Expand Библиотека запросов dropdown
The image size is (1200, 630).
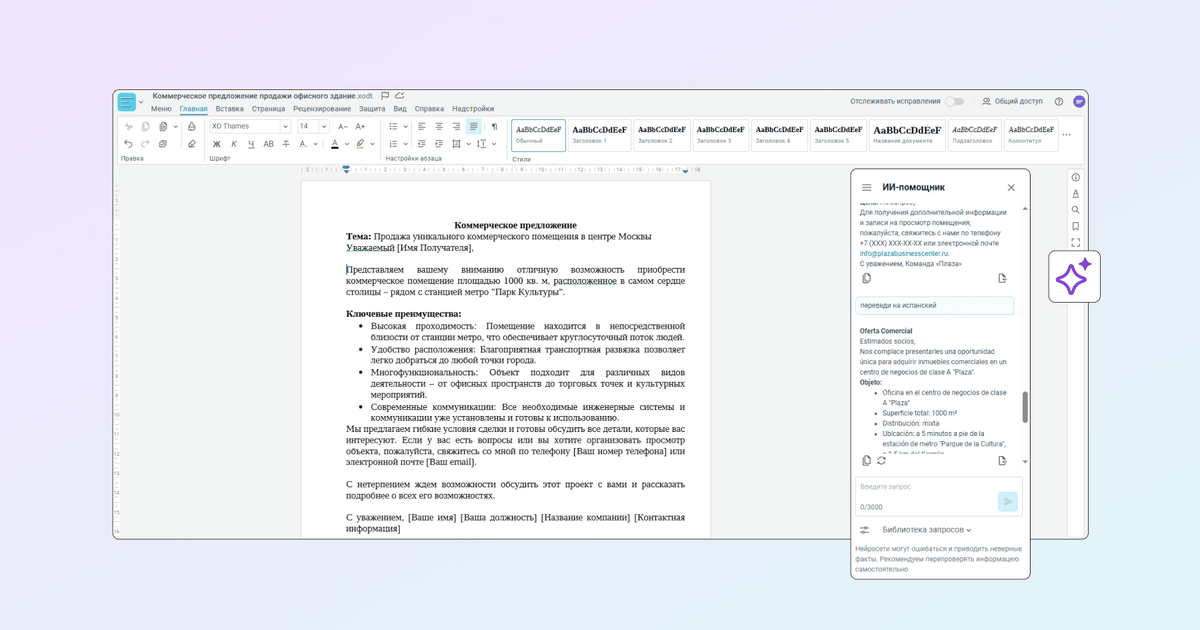click(926, 530)
